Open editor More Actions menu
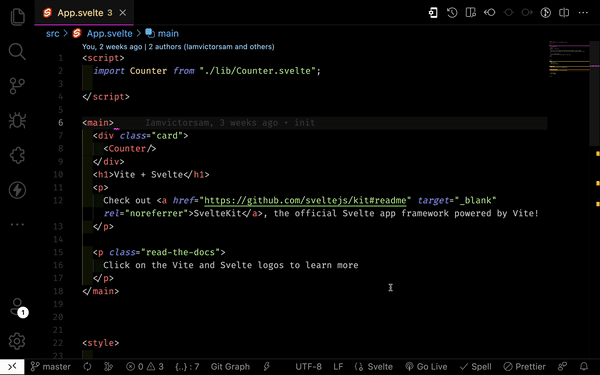This screenshot has height=375, width=600. (x=583, y=13)
